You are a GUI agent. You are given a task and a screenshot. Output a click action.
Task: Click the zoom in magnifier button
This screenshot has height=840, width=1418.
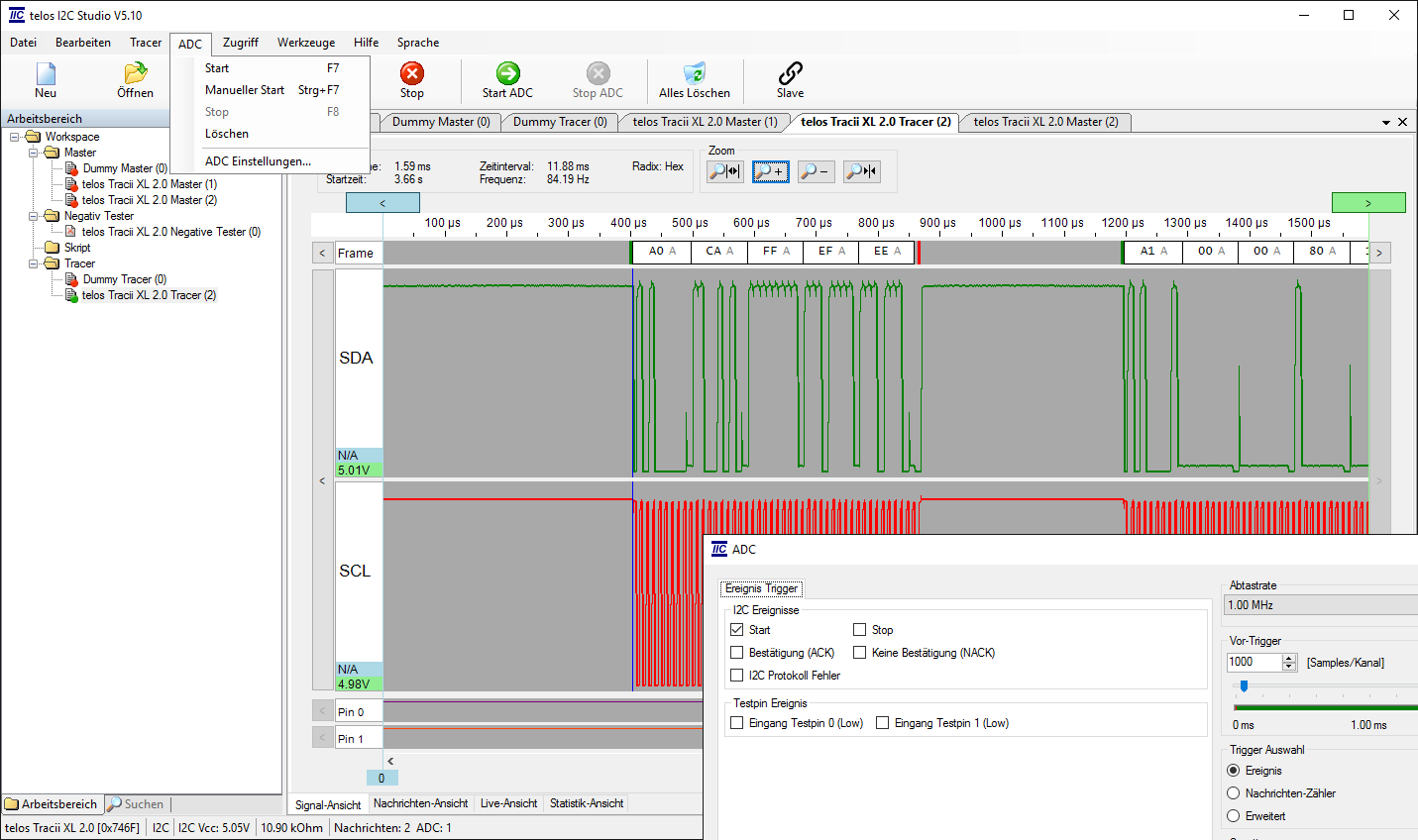click(769, 171)
